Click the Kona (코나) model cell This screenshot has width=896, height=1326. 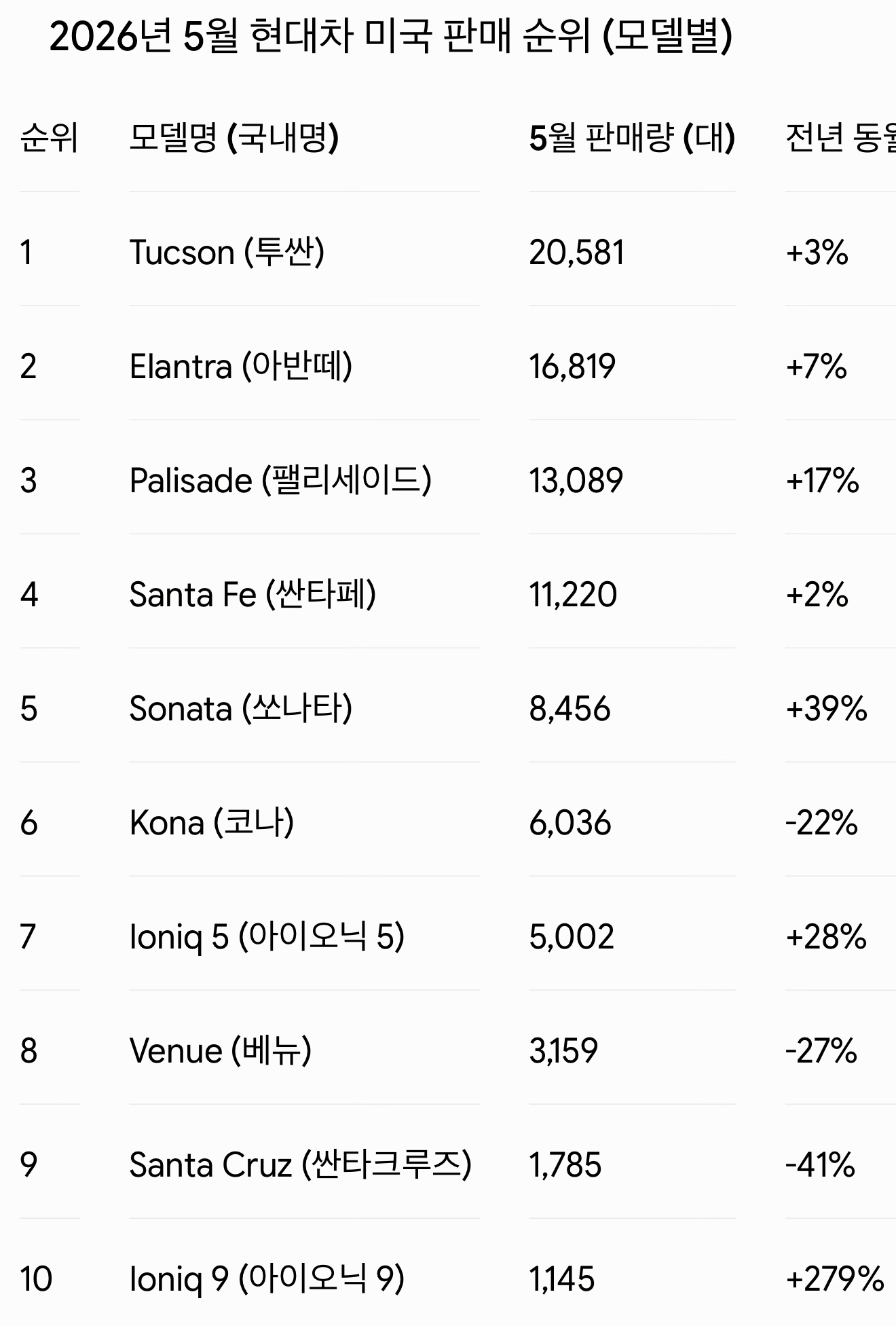[212, 823]
